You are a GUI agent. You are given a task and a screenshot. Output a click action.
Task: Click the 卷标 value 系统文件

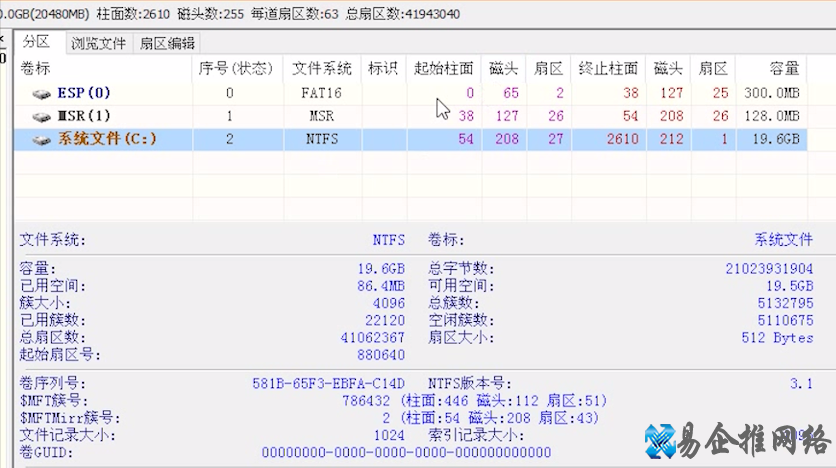pos(784,240)
